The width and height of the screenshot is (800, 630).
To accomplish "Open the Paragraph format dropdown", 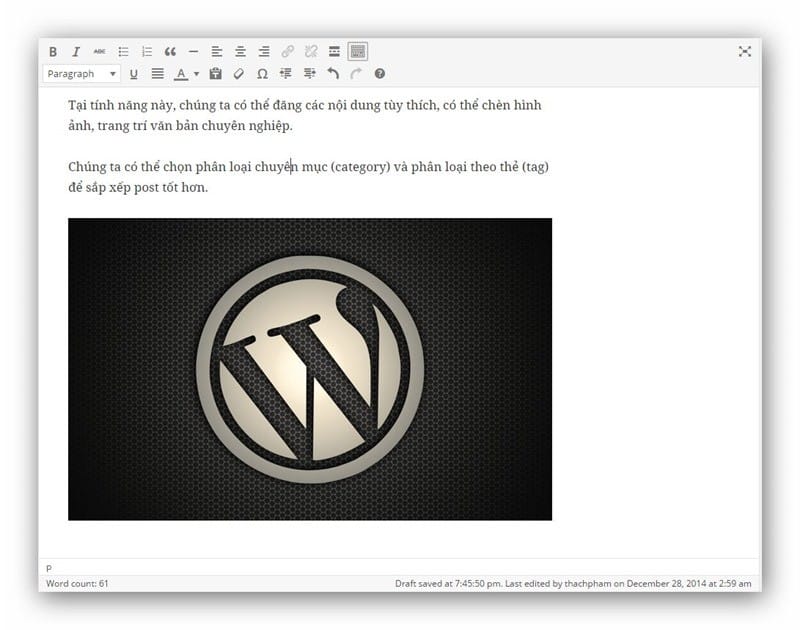I will pos(82,74).
